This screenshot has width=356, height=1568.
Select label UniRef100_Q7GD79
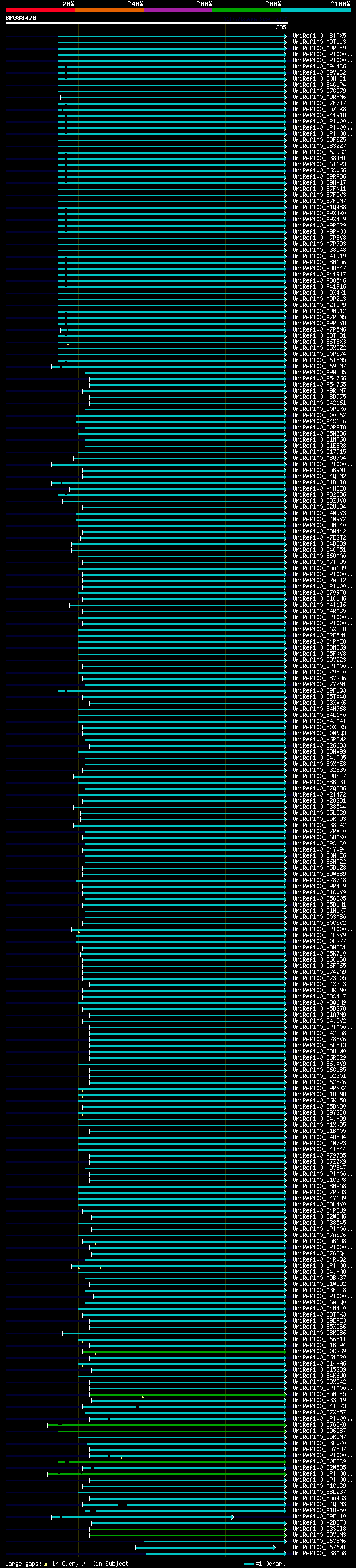click(319, 91)
